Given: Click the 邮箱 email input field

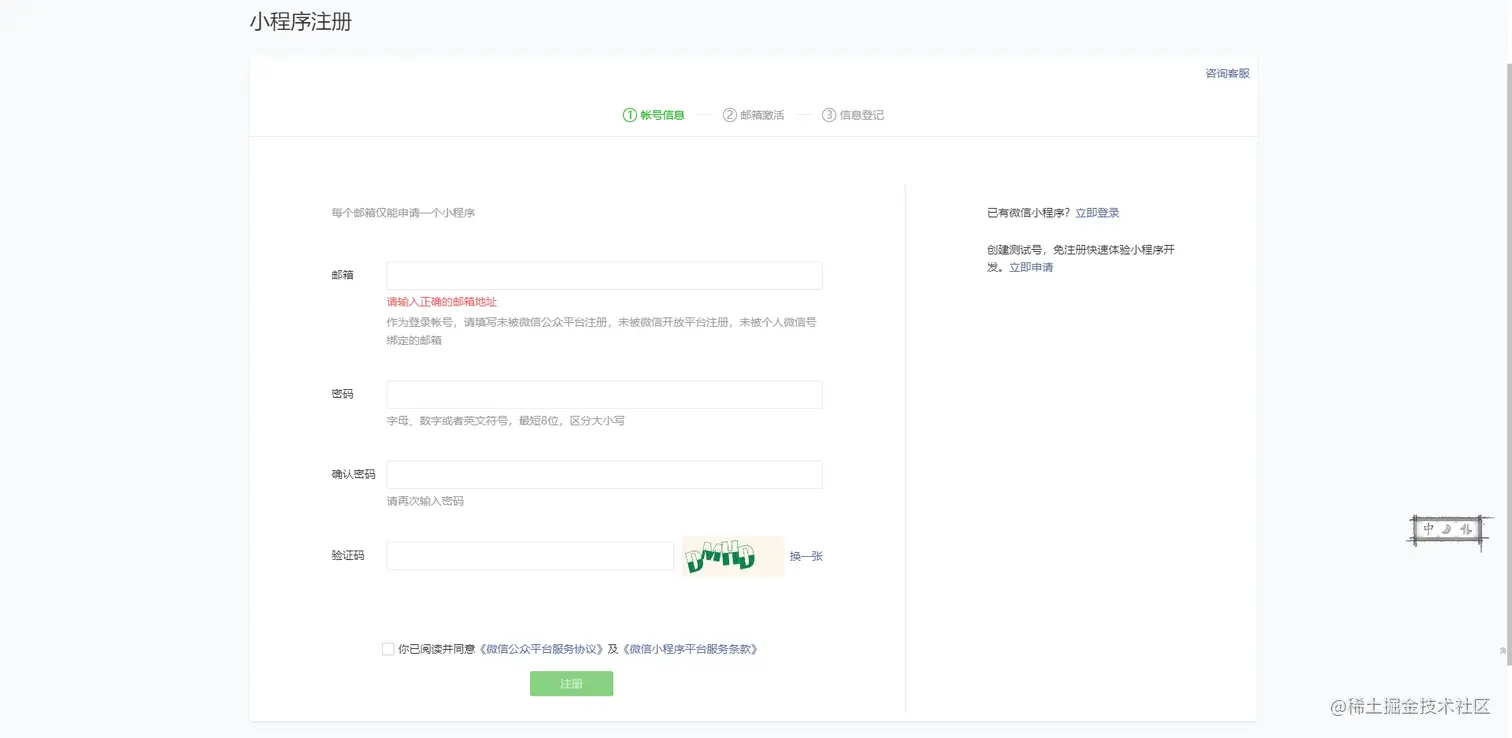Looking at the screenshot, I should click(x=604, y=275).
